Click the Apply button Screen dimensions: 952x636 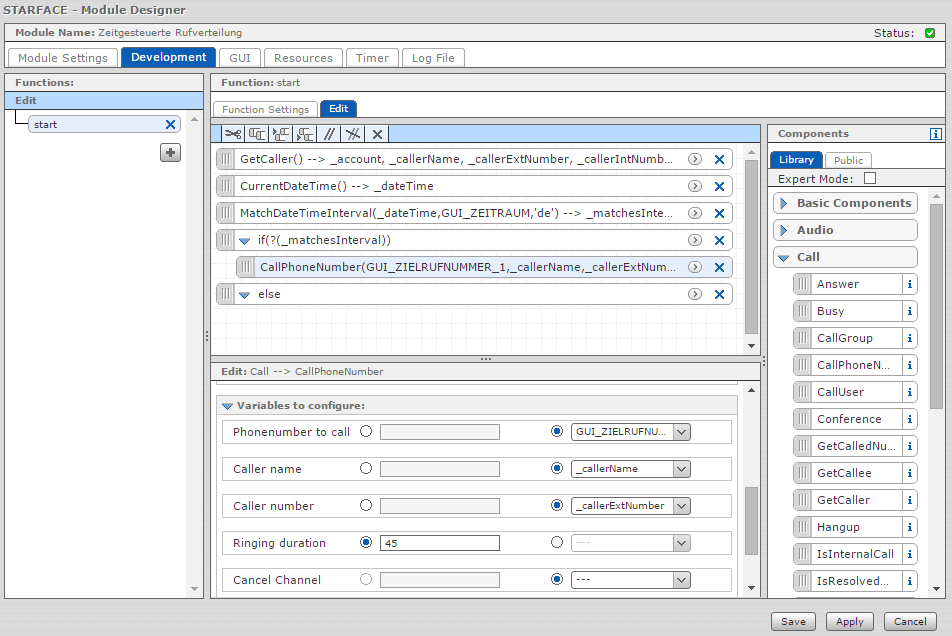[x=850, y=621]
